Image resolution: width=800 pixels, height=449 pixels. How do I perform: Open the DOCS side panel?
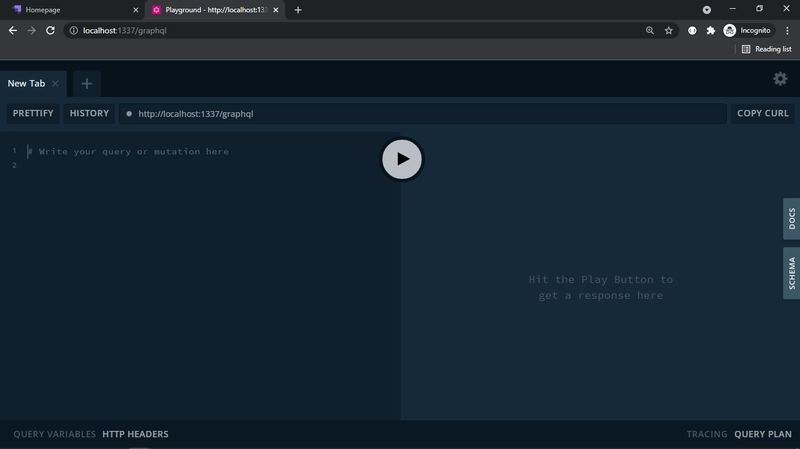pos(791,218)
